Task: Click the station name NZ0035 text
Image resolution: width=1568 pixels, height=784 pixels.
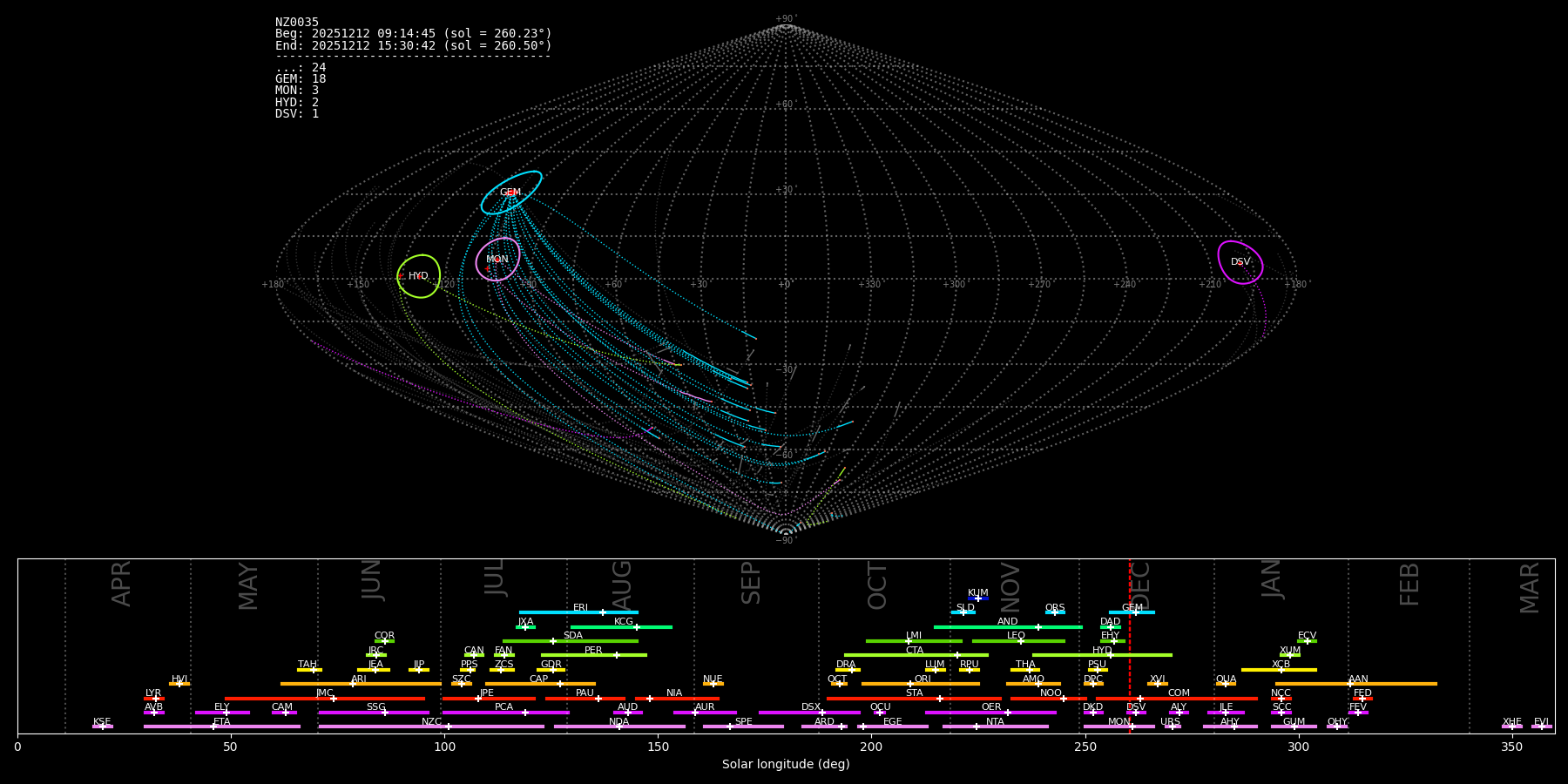Action: [x=297, y=23]
